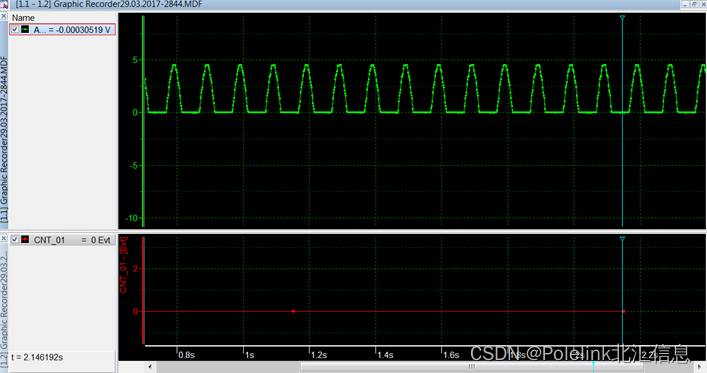Select the CNT_01 = 0 Evt row
Viewport: 707px width, 373px height.
tap(63, 239)
